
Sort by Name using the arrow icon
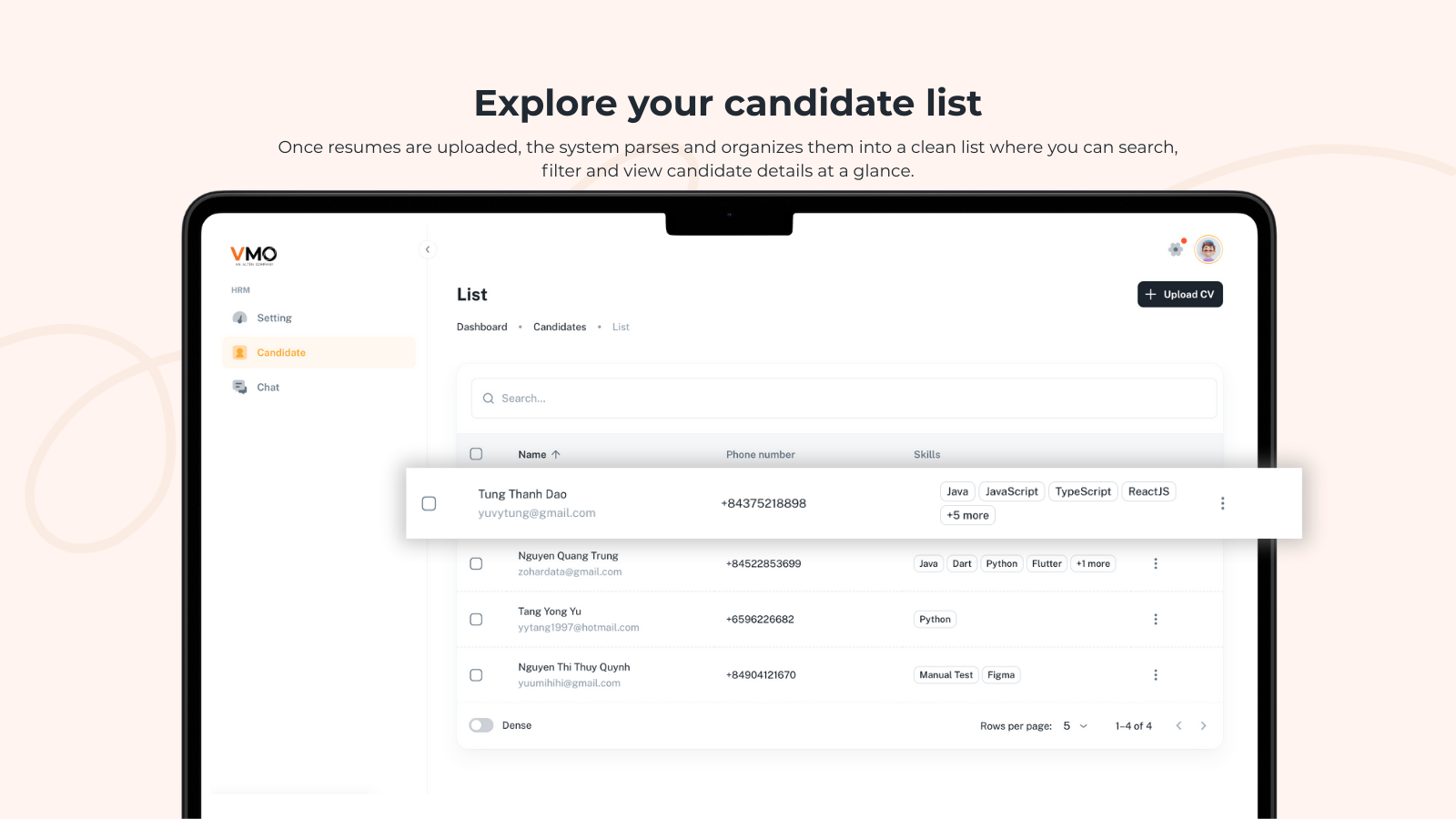pyautogui.click(x=556, y=454)
